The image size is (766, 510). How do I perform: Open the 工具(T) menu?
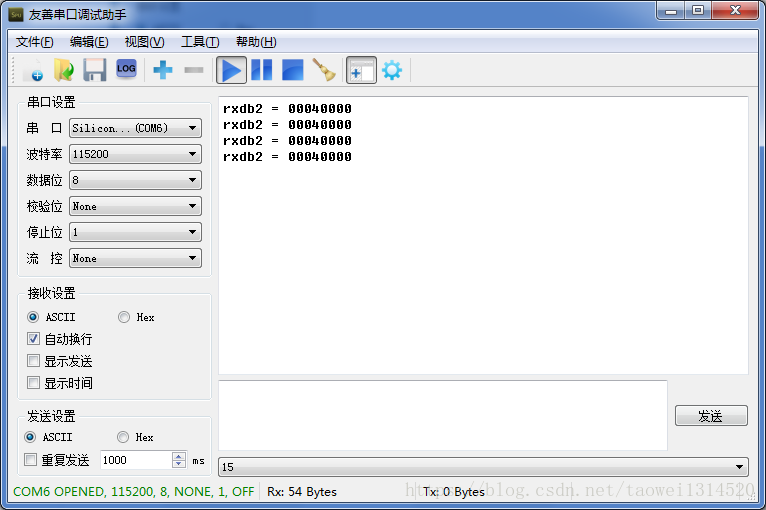tap(200, 42)
